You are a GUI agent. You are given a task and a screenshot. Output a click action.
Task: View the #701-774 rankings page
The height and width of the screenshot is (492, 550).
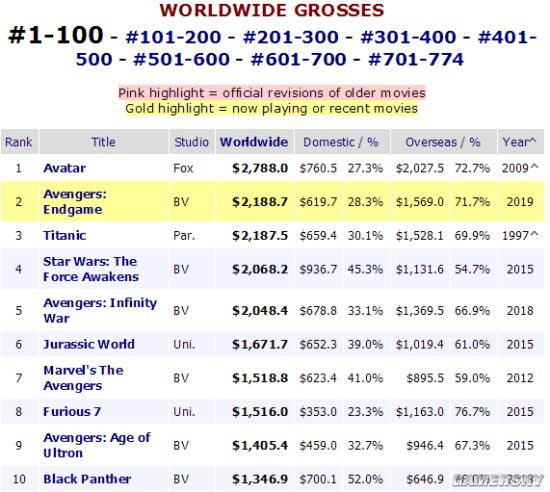416,59
